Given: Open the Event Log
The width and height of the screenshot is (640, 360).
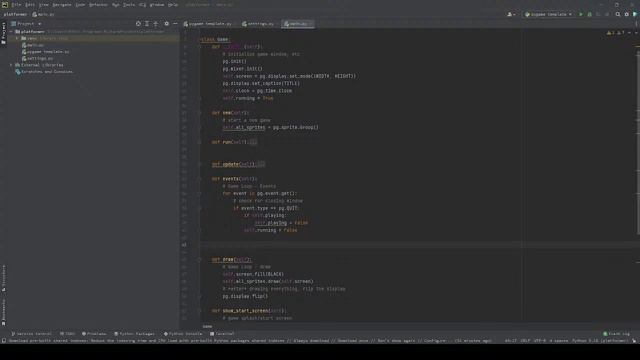Looking at the screenshot, I should 616,334.
